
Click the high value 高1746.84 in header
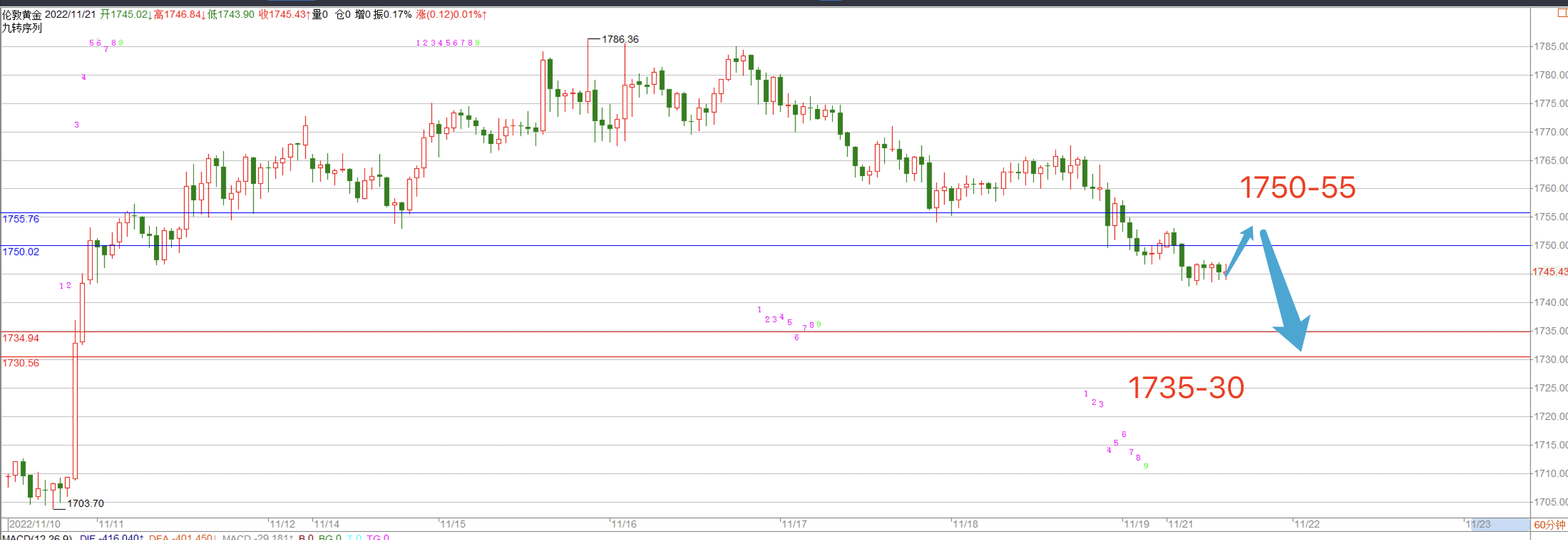tap(179, 15)
